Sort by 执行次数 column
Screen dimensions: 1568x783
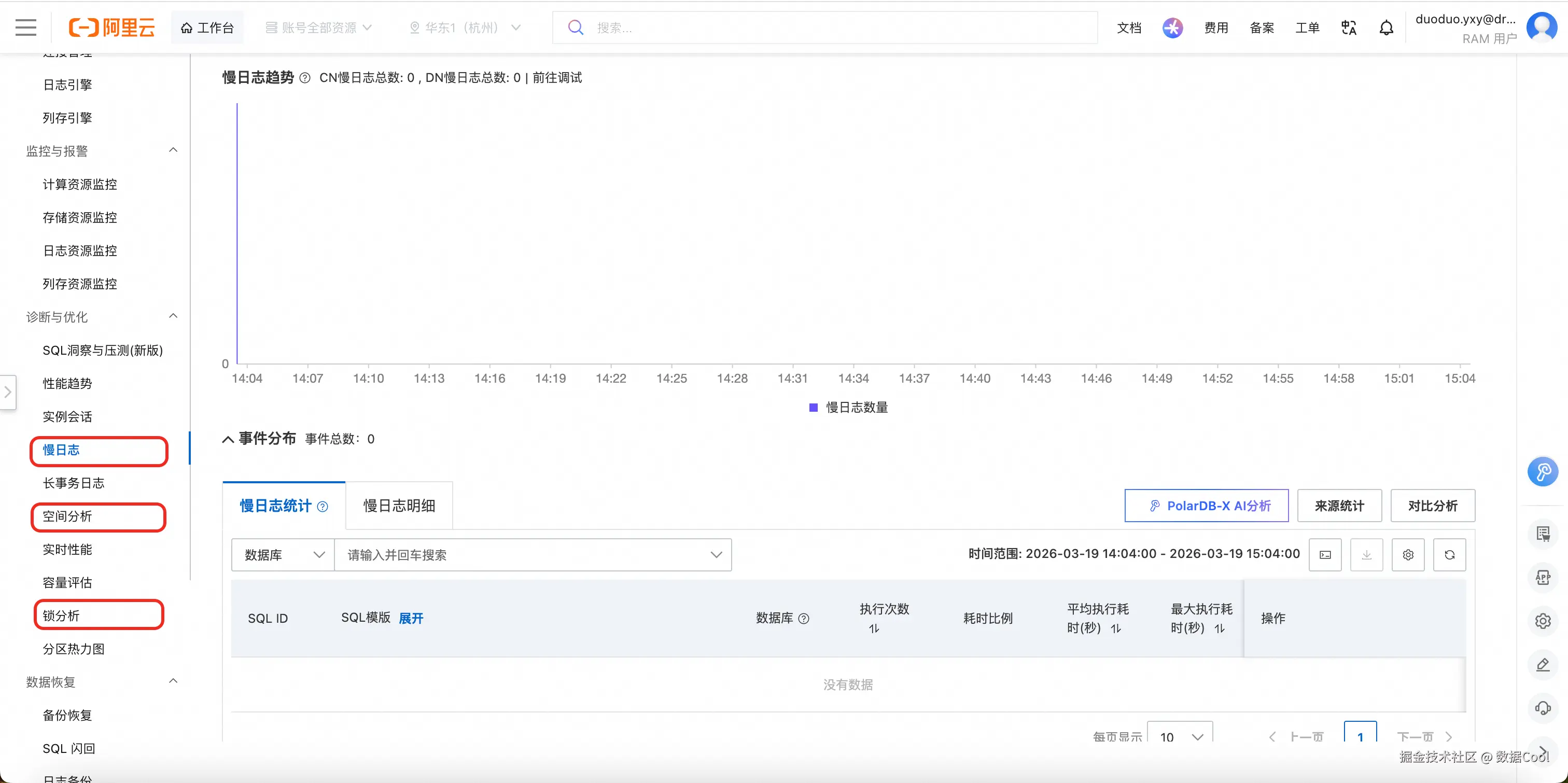pyautogui.click(x=874, y=628)
